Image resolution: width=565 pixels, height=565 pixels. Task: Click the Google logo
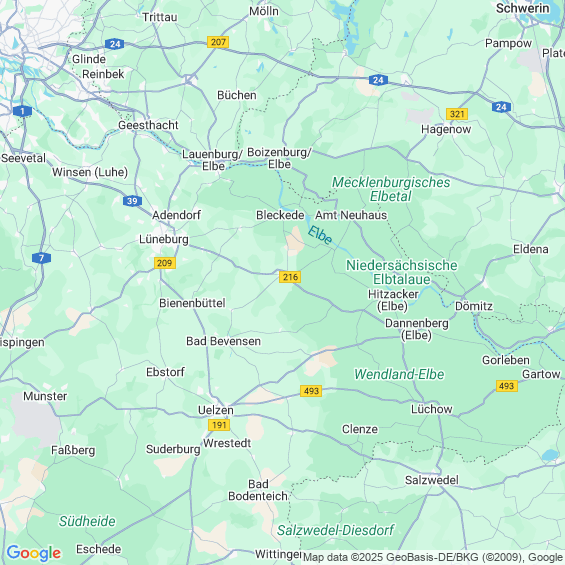coord(34,552)
